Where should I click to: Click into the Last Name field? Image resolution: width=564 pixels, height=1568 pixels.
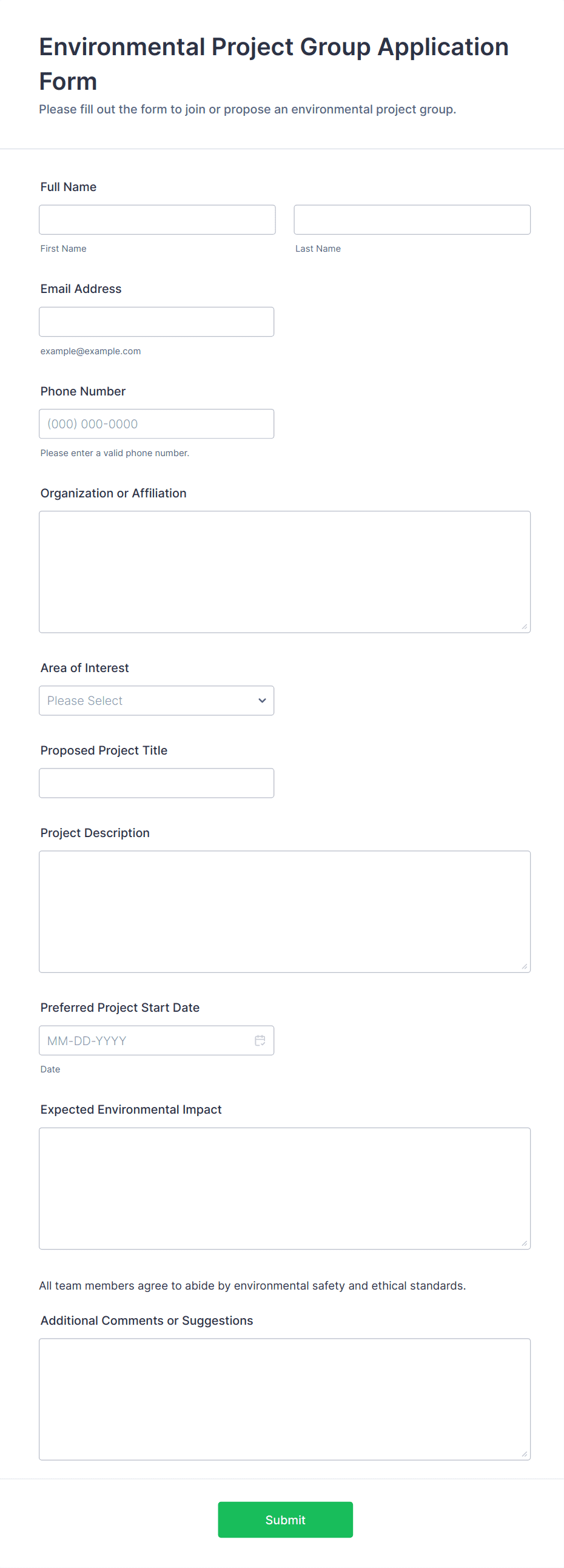[x=412, y=220]
